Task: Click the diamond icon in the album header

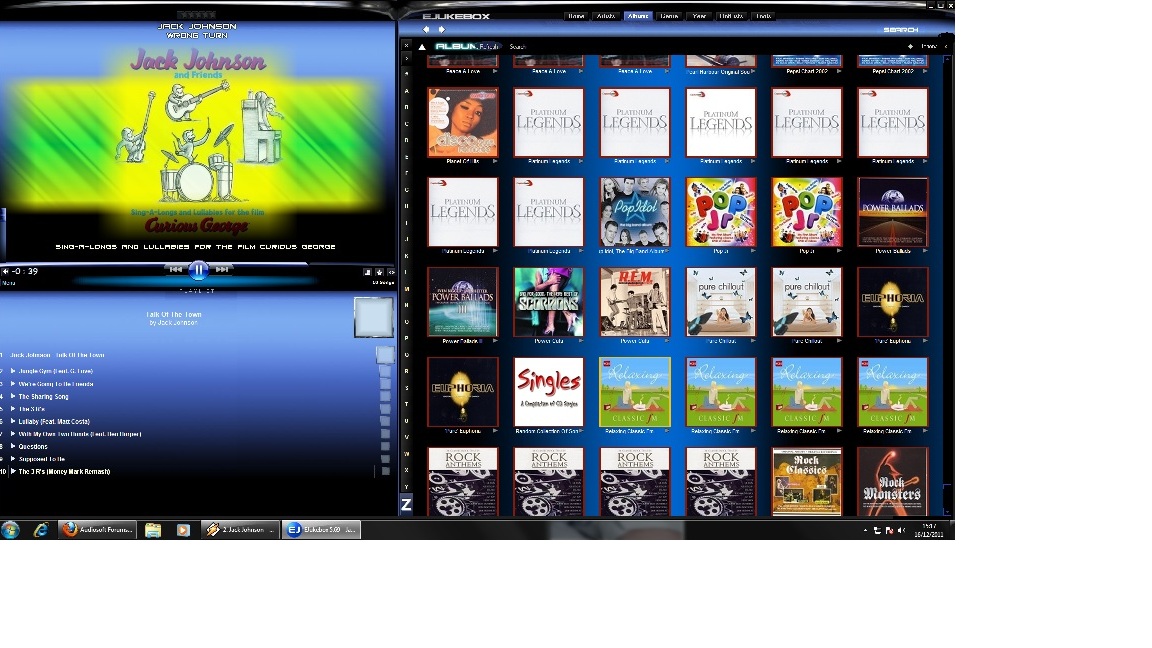Action: tap(910, 46)
